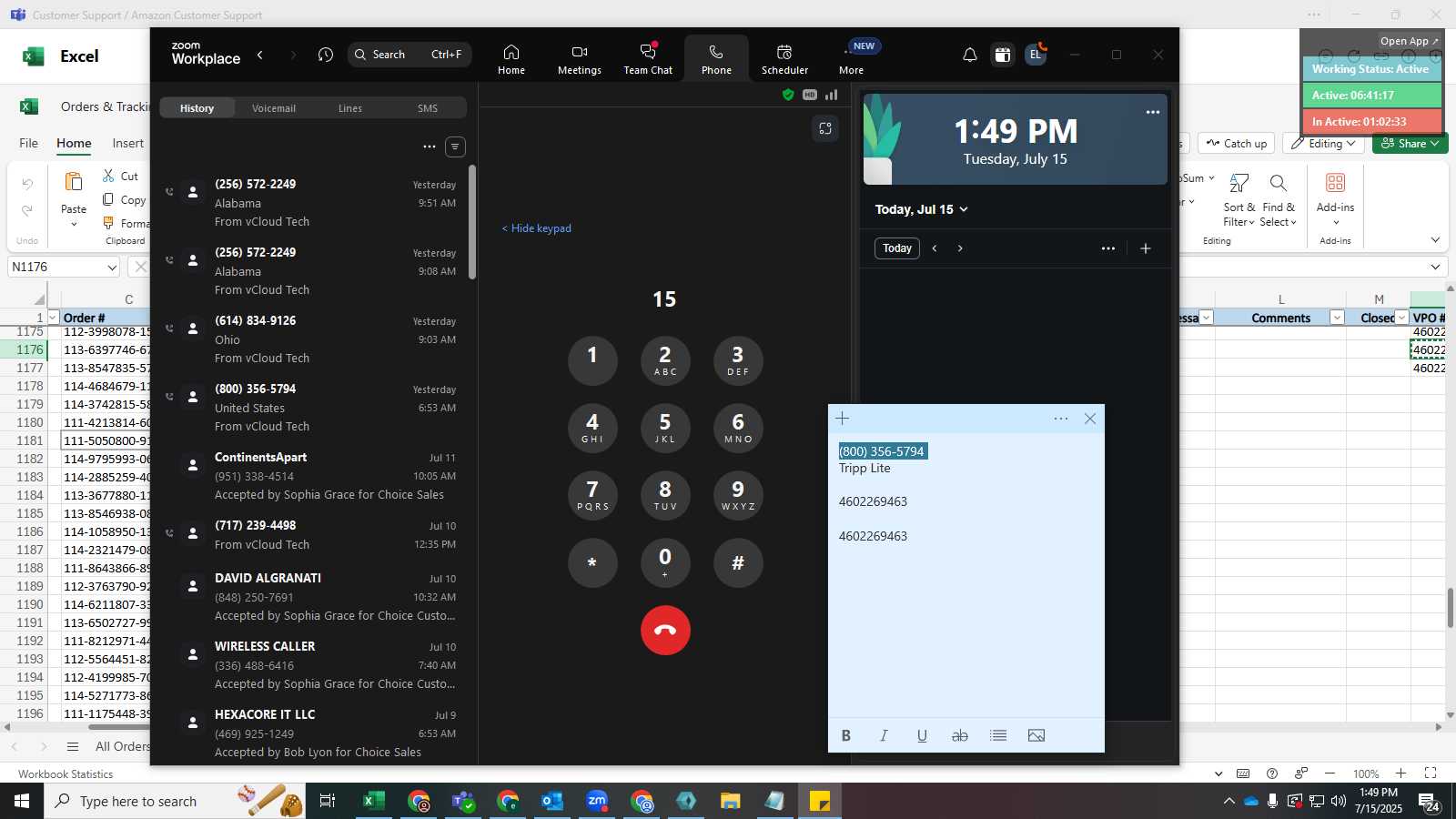Viewport: 1456px width, 819px height.
Task: Open Comments column filter dropdown
Action: (x=1337, y=318)
